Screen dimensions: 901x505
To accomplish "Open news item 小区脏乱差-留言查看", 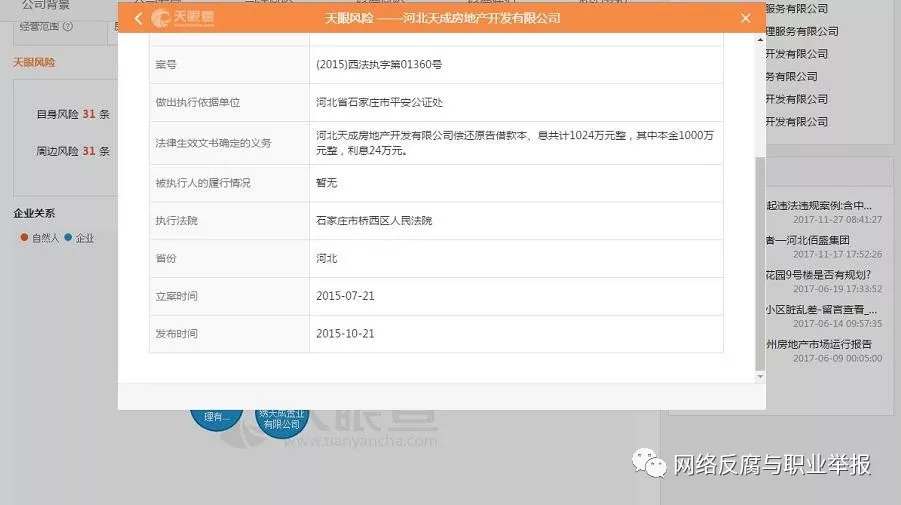I will pos(821,310).
